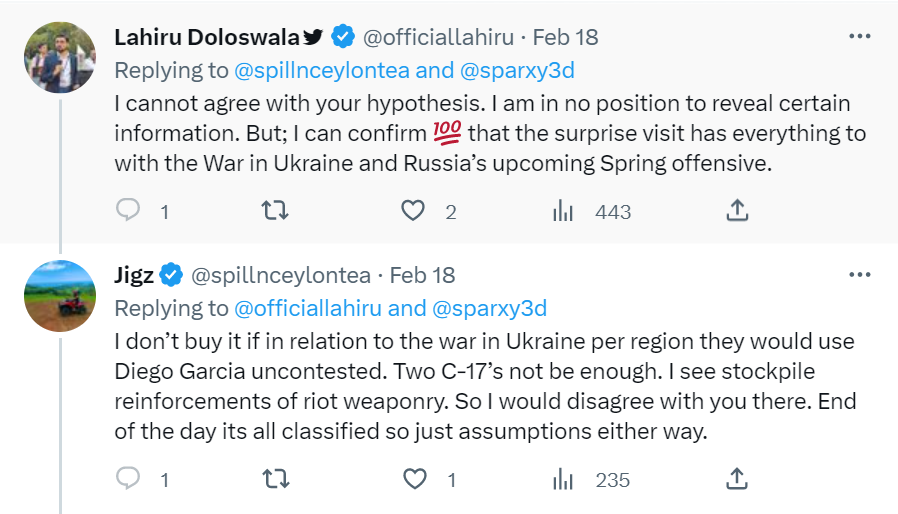Reply to Jigz's tweet
The height and width of the screenshot is (514, 898).
pos(128,479)
